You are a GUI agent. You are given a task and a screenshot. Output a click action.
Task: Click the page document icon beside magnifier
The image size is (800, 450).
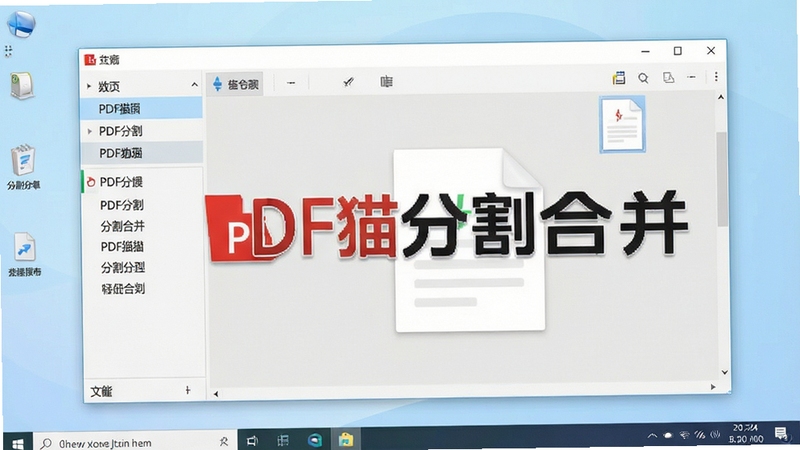click(x=668, y=78)
